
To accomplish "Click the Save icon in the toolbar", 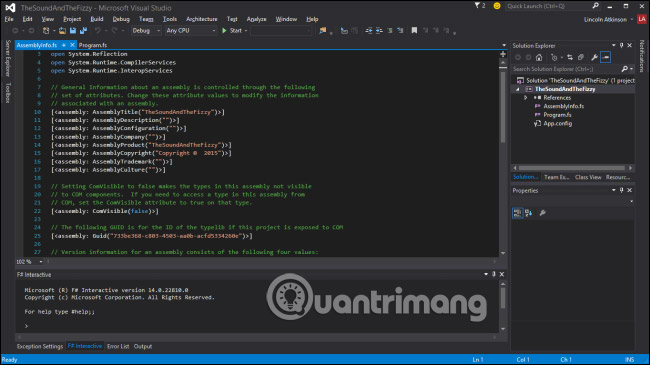I will [73, 30].
